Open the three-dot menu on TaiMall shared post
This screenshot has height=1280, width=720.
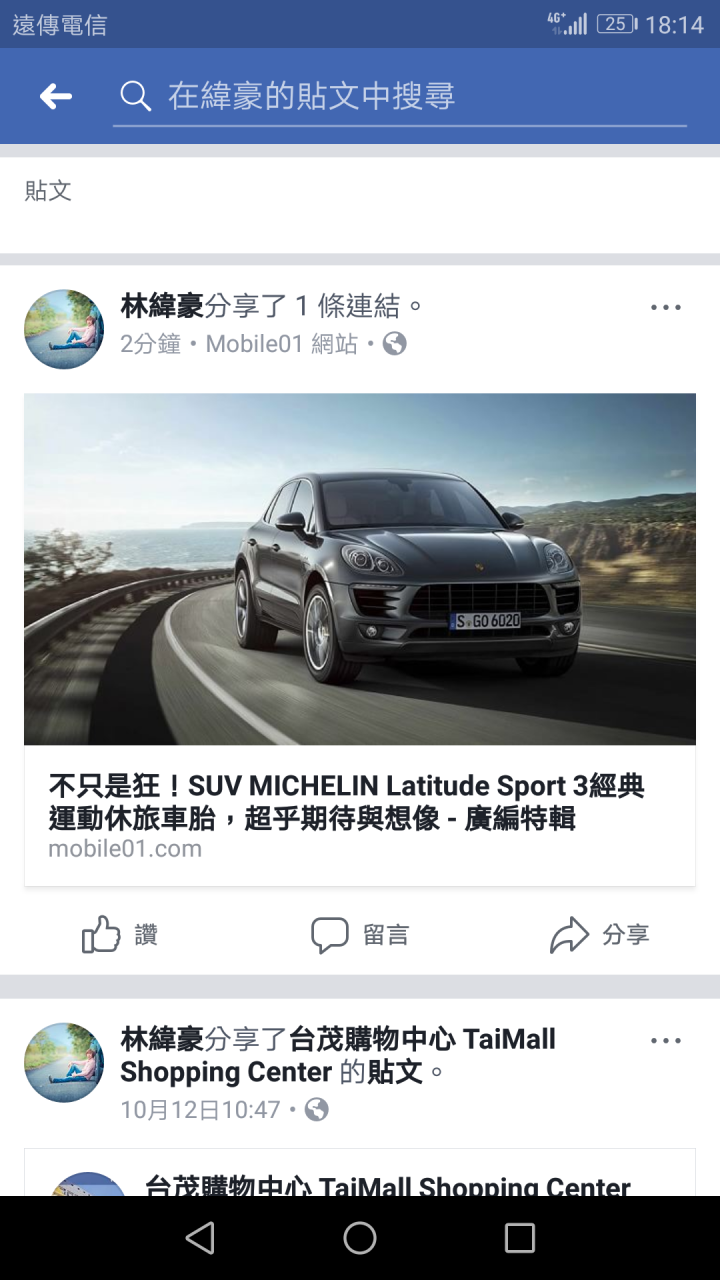click(666, 1040)
